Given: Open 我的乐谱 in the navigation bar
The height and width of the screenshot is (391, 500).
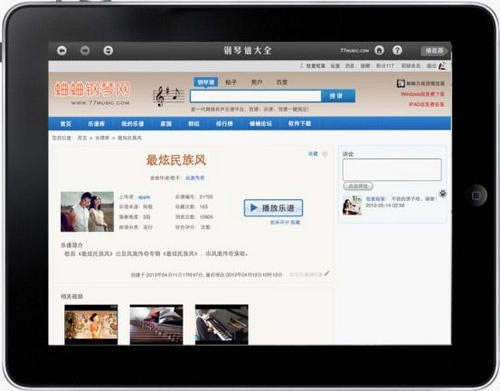Looking at the screenshot, I should point(132,124).
